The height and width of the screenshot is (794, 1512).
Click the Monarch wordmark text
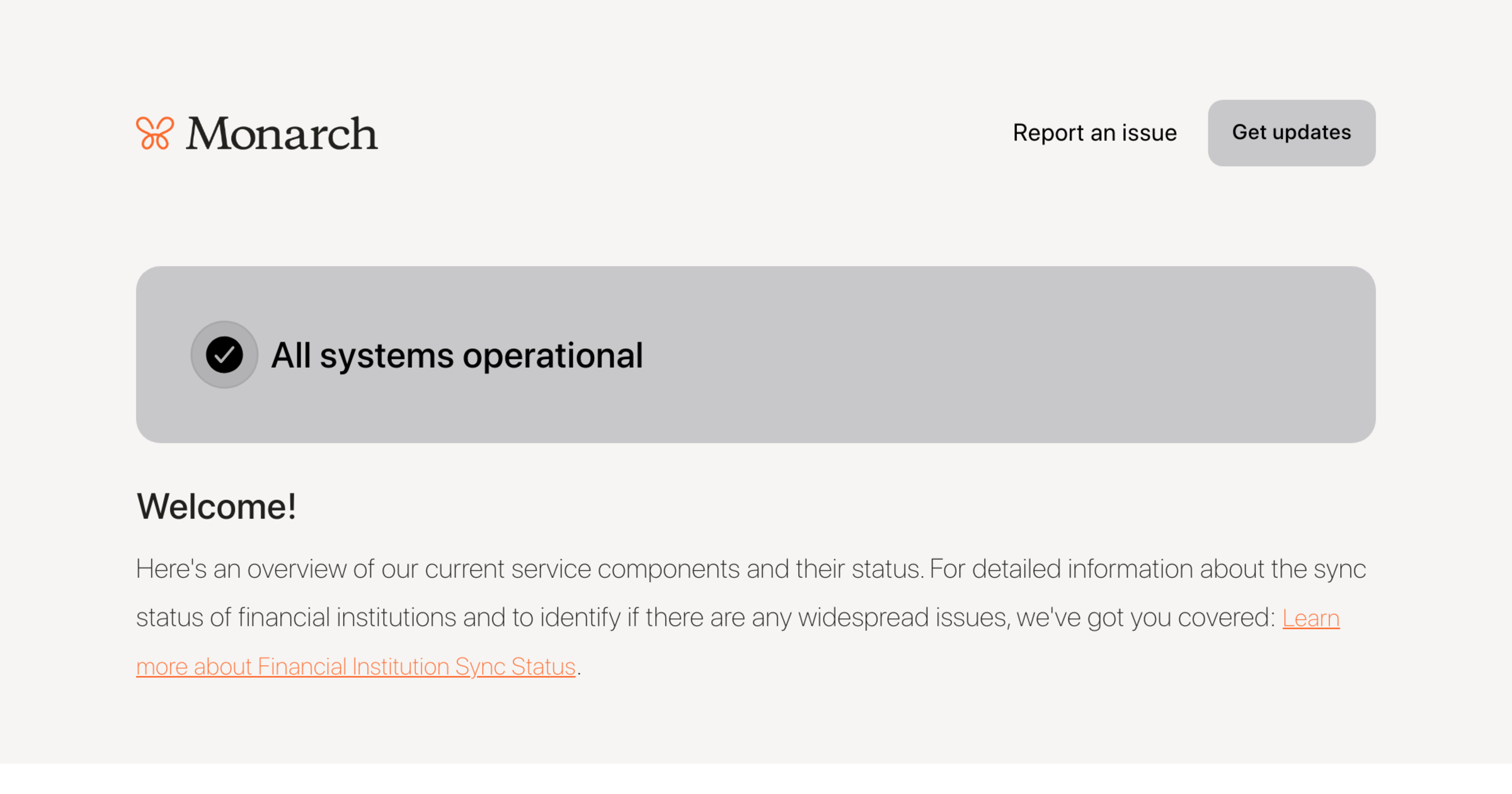click(x=282, y=134)
